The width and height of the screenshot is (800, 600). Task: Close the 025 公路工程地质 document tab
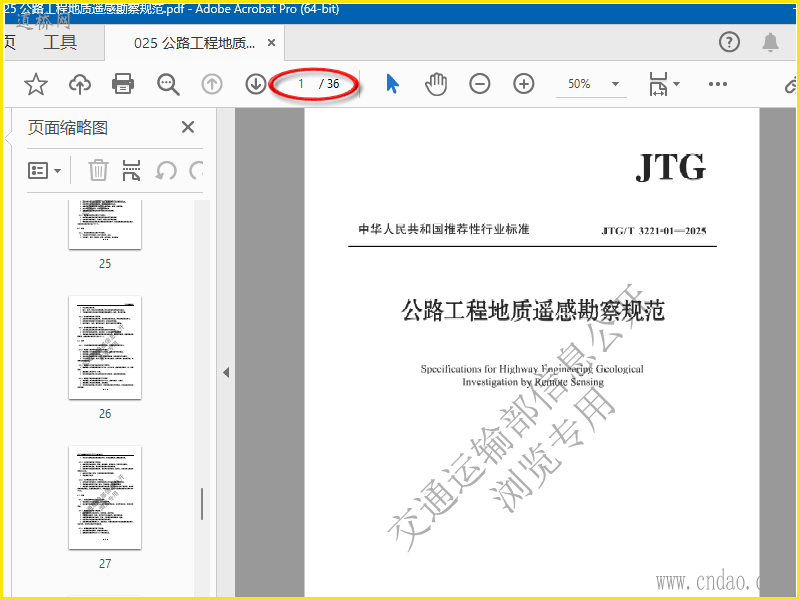[271, 43]
